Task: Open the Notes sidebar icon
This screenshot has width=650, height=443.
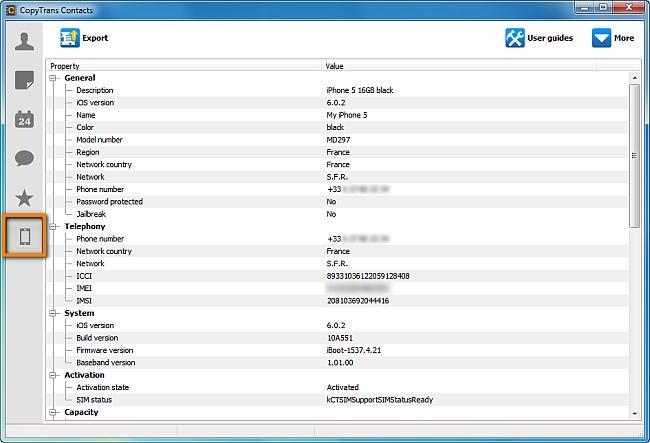Action: [24, 80]
